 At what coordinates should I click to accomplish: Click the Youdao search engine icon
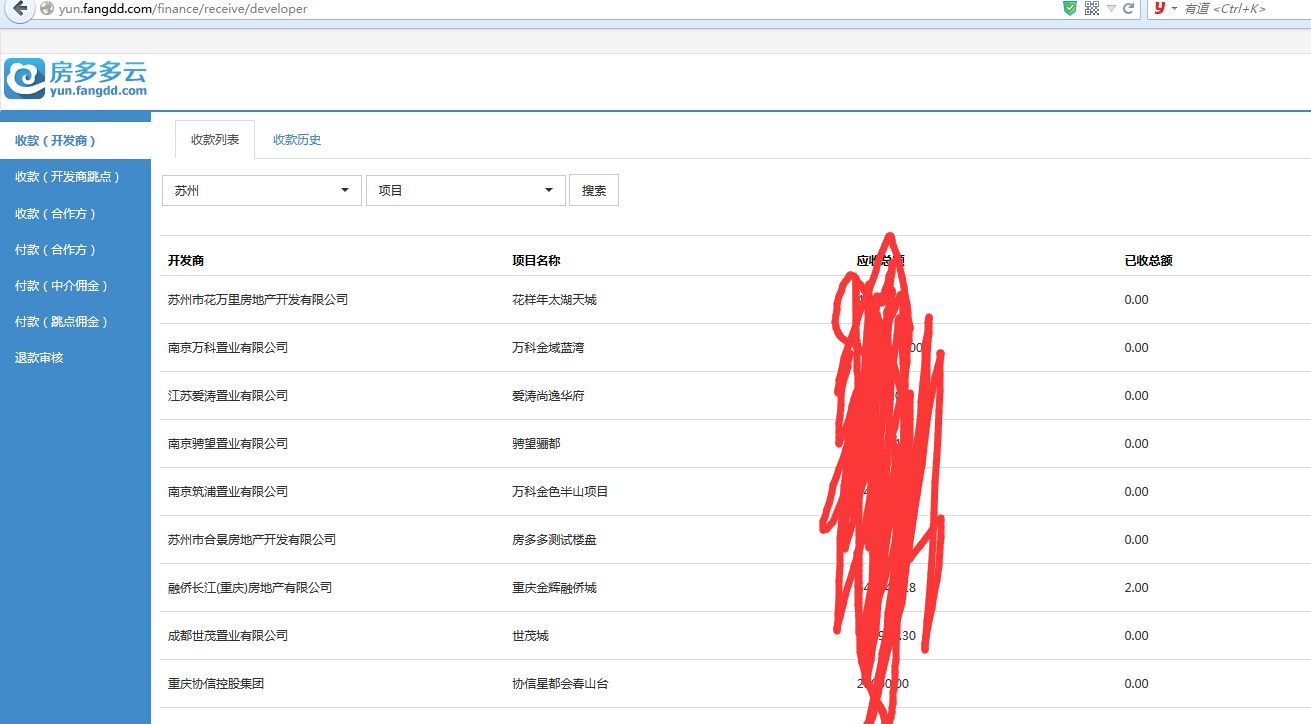1160,8
